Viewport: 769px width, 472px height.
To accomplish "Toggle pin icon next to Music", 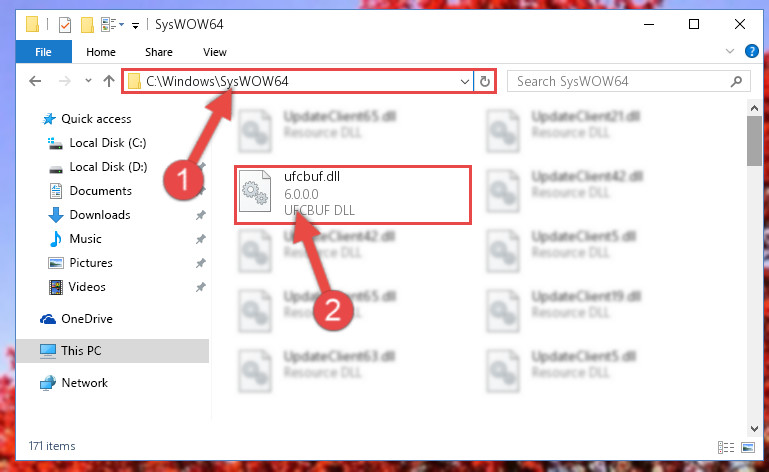I will pyautogui.click(x=201, y=239).
